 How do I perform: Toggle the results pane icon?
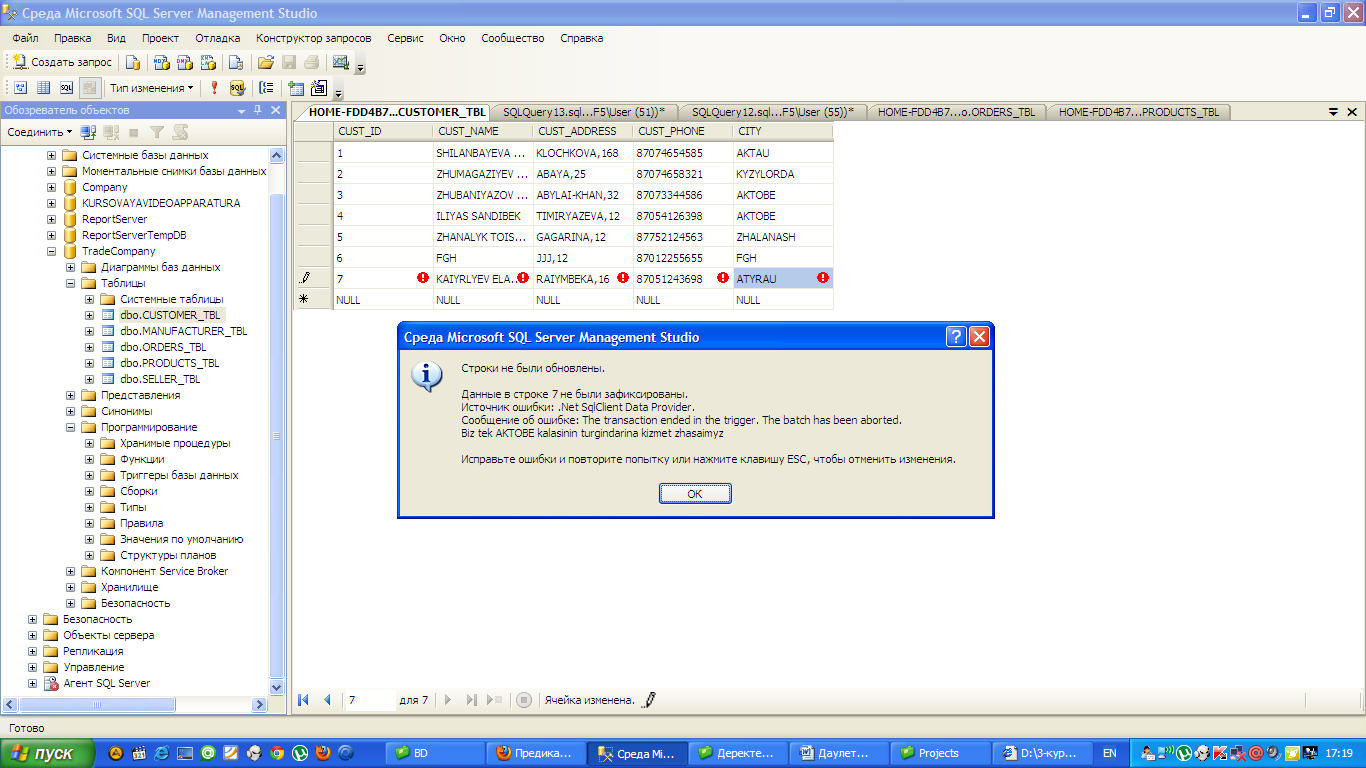(x=90, y=88)
